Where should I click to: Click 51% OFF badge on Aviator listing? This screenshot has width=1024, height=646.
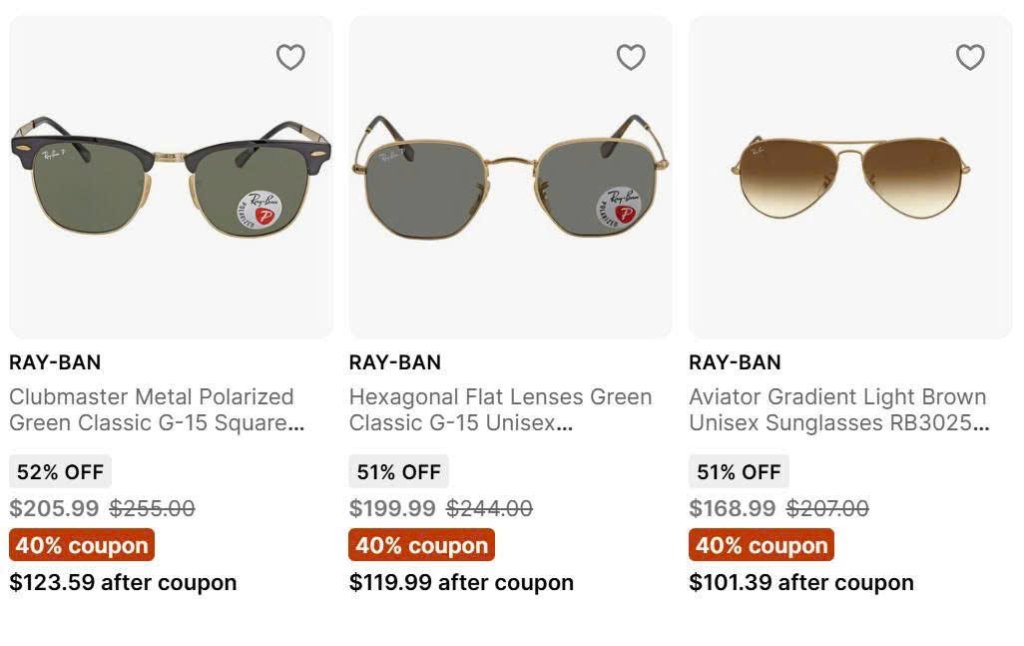tap(739, 472)
